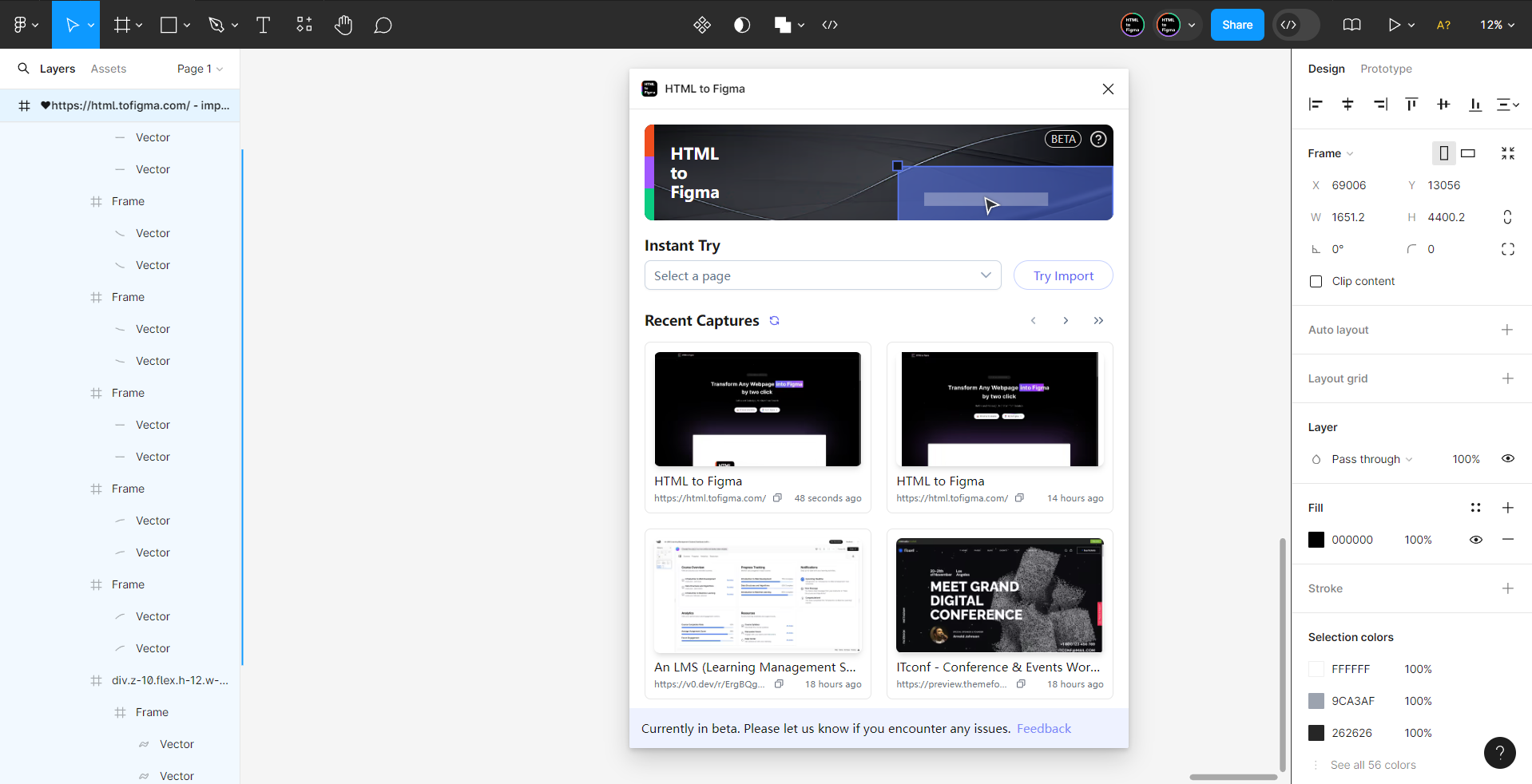
Task: Open the missing fonts A? indicator
Action: coord(1443,25)
